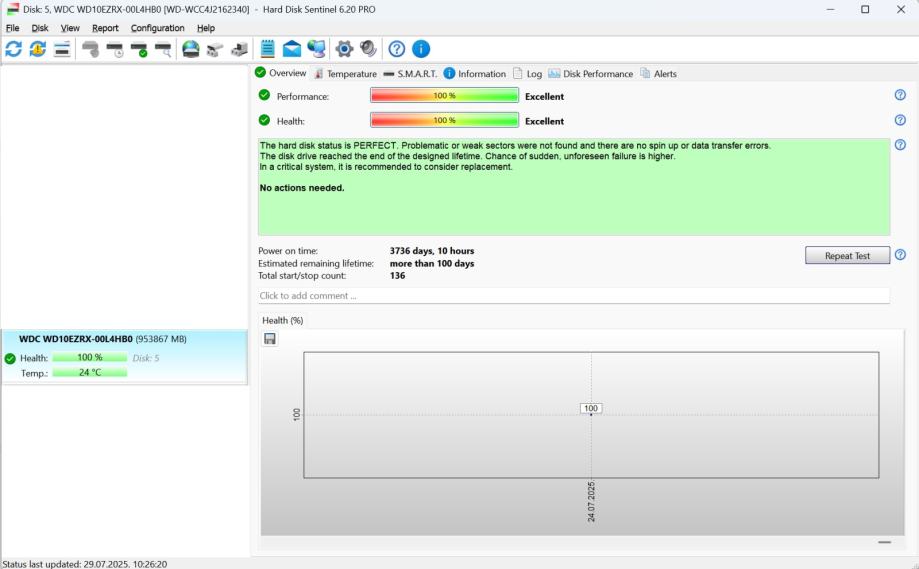Click help icon beside Performance bar
Image resolution: width=919 pixels, height=569 pixels.
tap(900, 95)
